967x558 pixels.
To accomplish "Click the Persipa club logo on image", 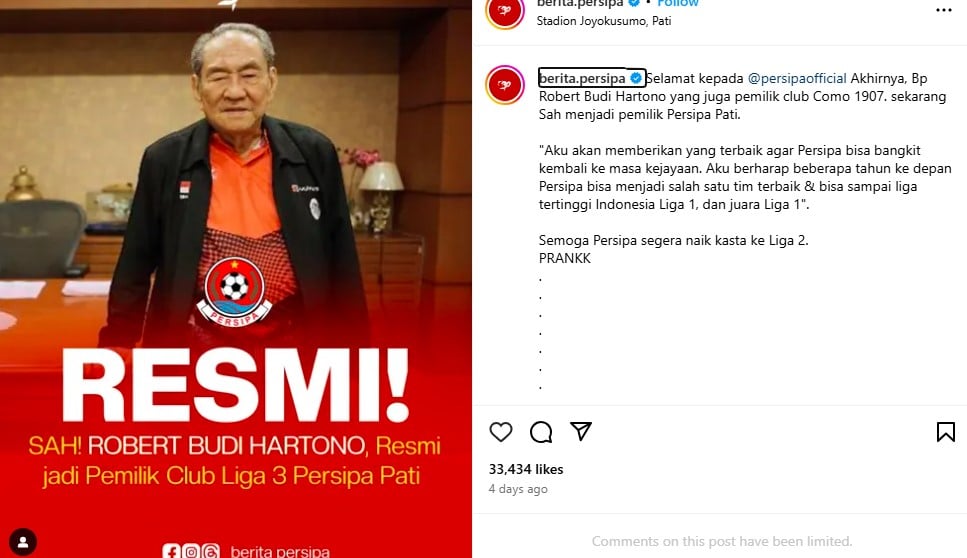I will tap(234, 292).
